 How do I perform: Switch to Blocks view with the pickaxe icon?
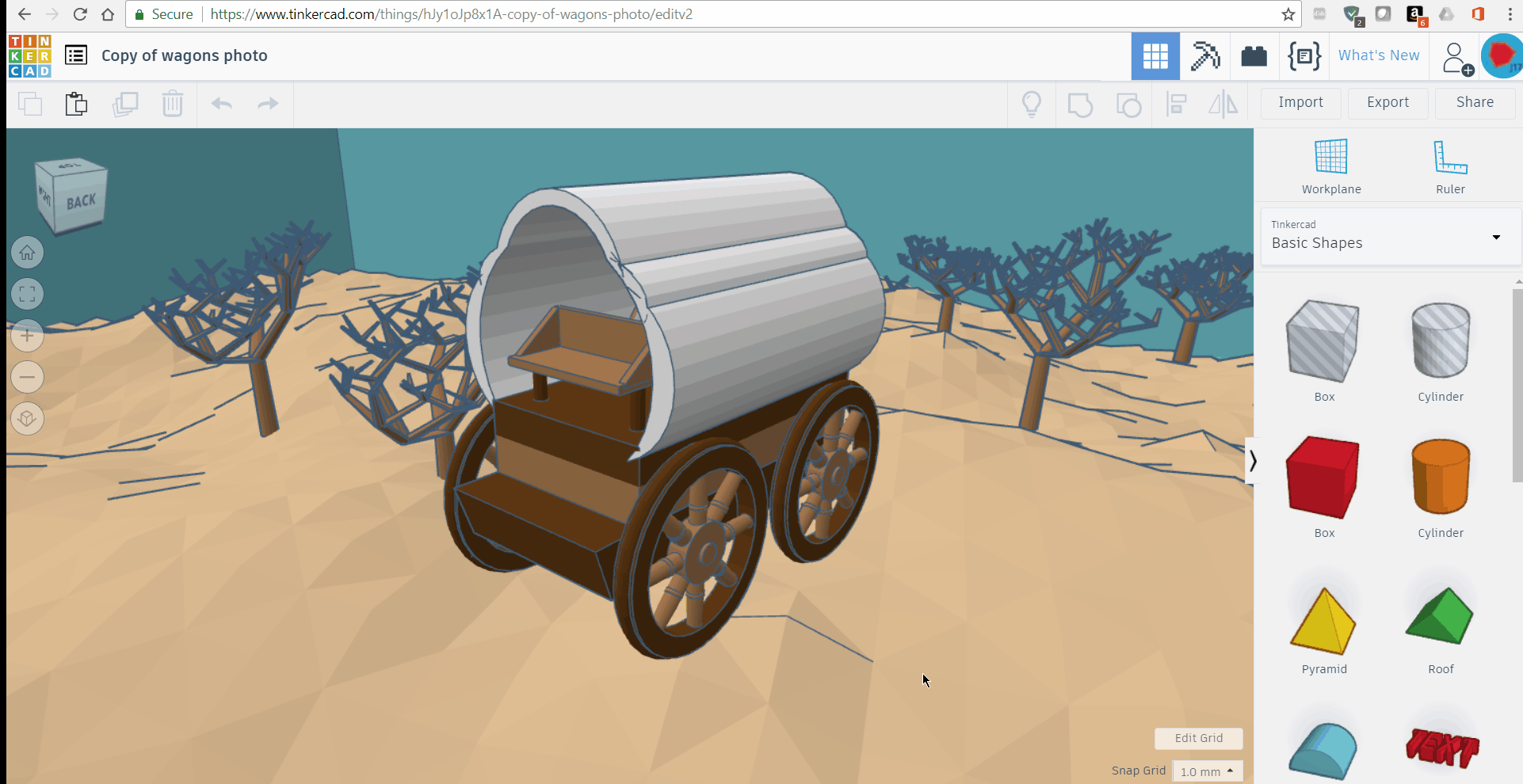coord(1205,55)
